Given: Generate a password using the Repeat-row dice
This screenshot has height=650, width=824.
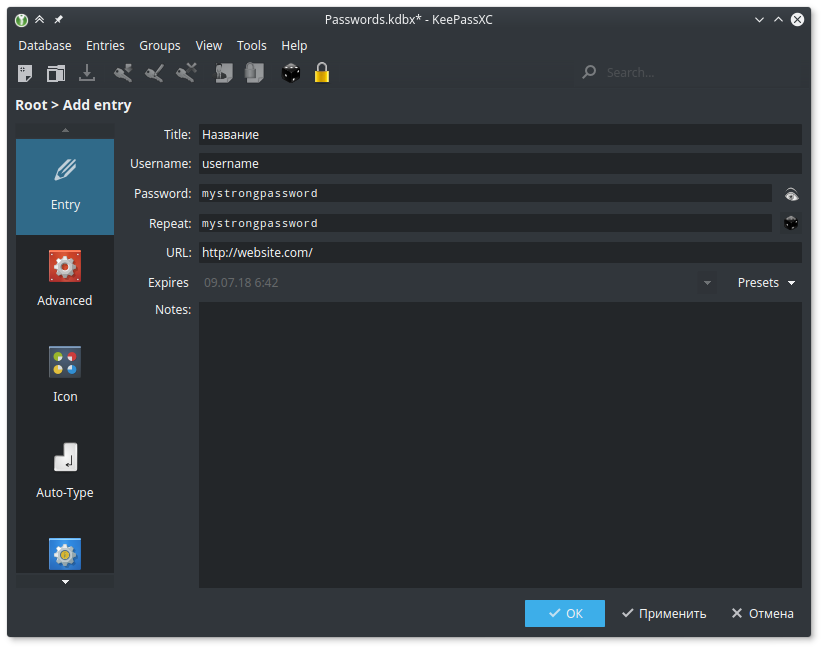Looking at the screenshot, I should coord(791,224).
